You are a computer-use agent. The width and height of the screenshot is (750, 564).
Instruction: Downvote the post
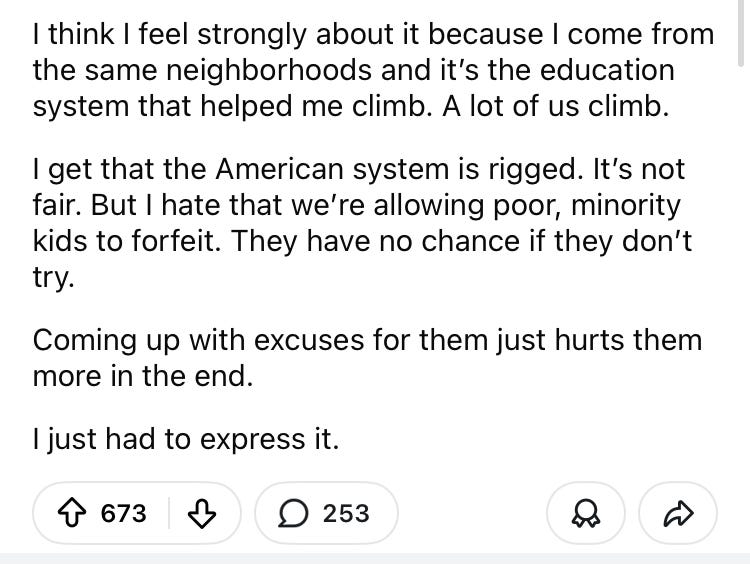click(x=203, y=514)
